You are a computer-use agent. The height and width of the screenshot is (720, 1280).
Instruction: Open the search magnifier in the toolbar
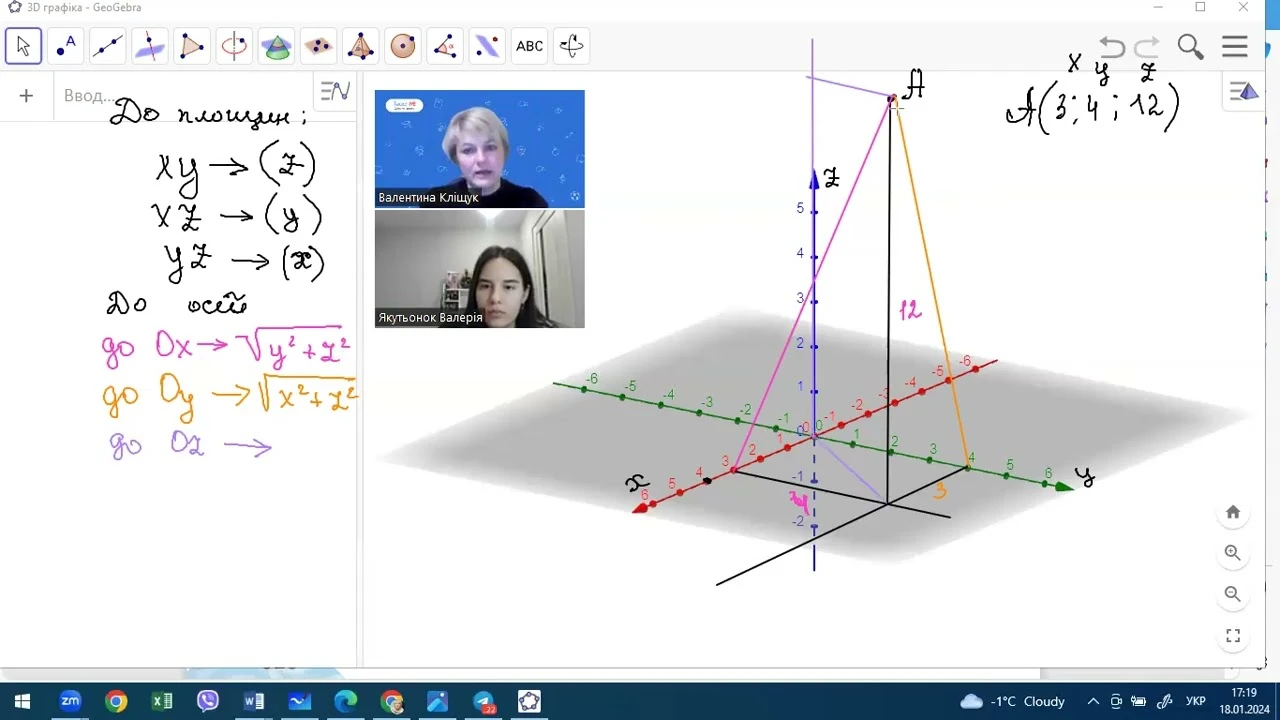tap(1190, 47)
